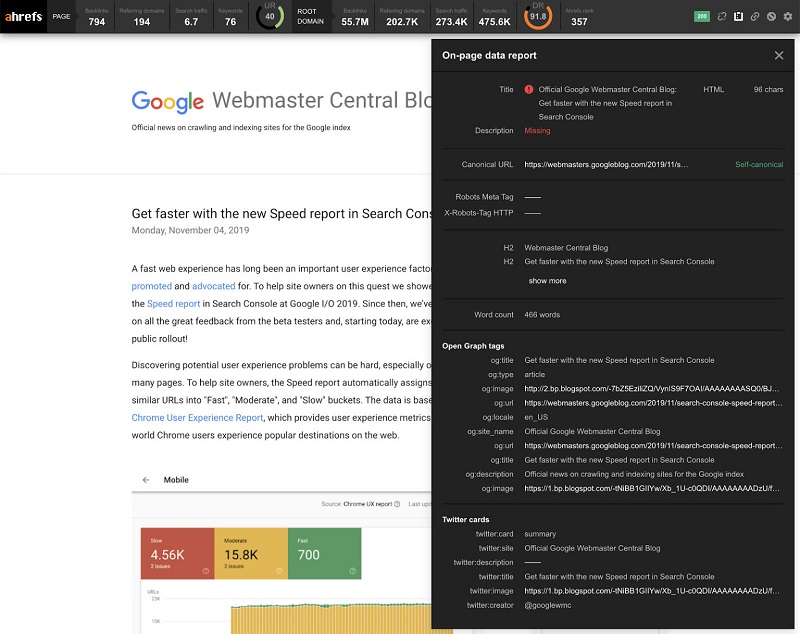Open the broken links checker icon
800x634 pixels.
[721, 16]
